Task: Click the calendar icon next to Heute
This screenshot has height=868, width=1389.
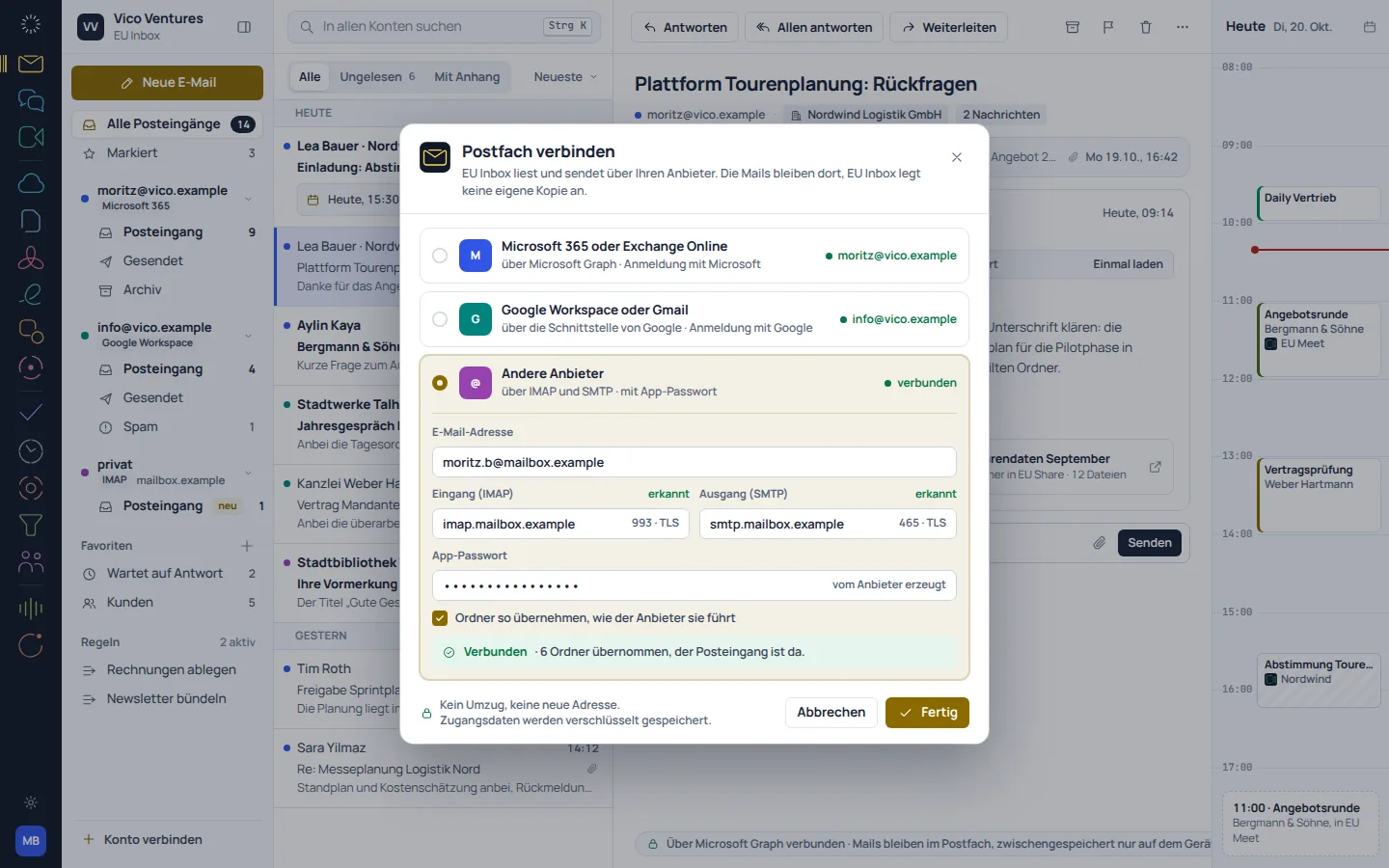Action: click(x=1370, y=27)
